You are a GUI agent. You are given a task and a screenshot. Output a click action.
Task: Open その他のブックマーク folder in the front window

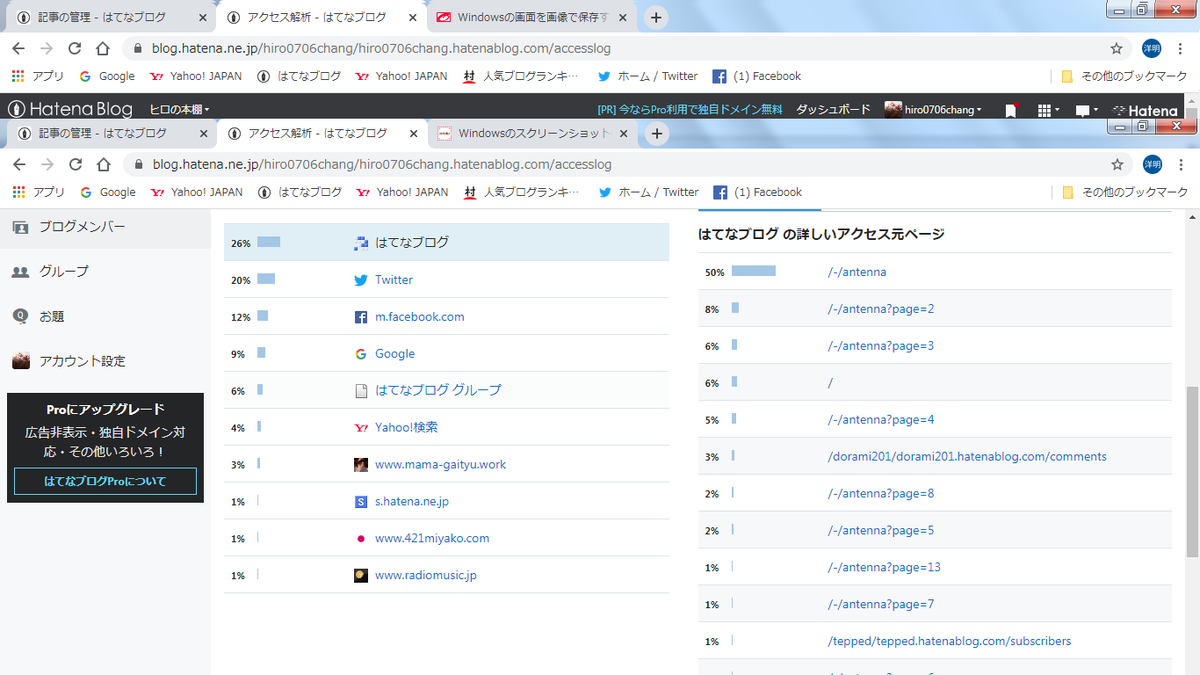click(x=1125, y=192)
